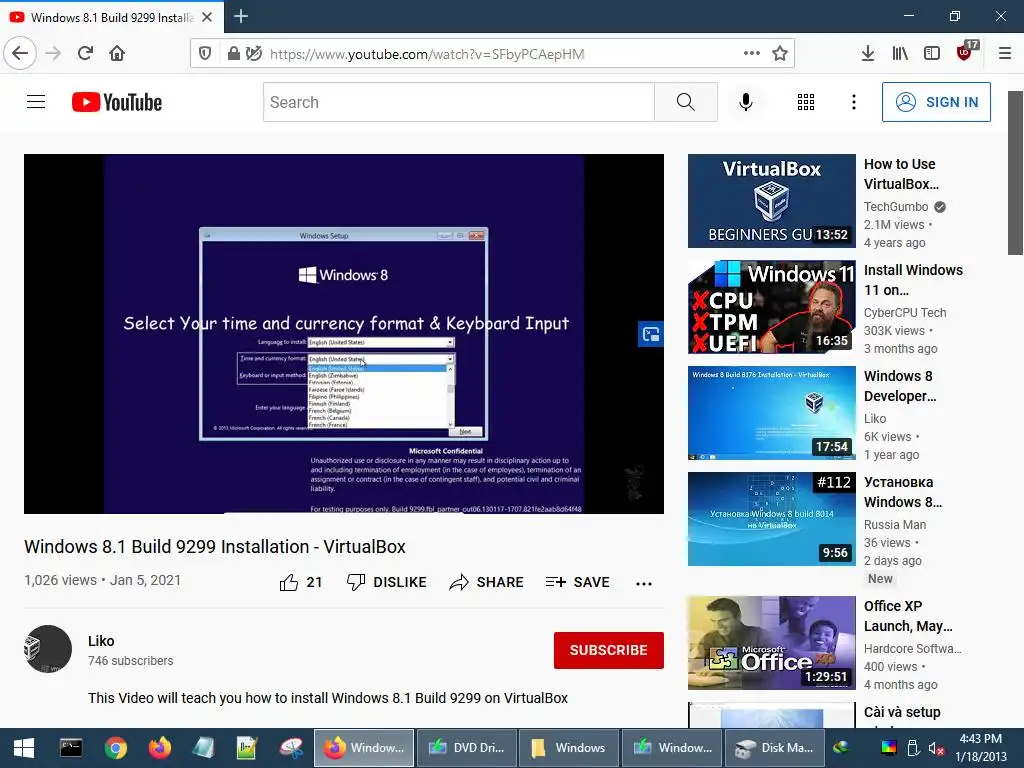Open the Cài và setup video title
Screen dimensions: 1024x768
902,712
